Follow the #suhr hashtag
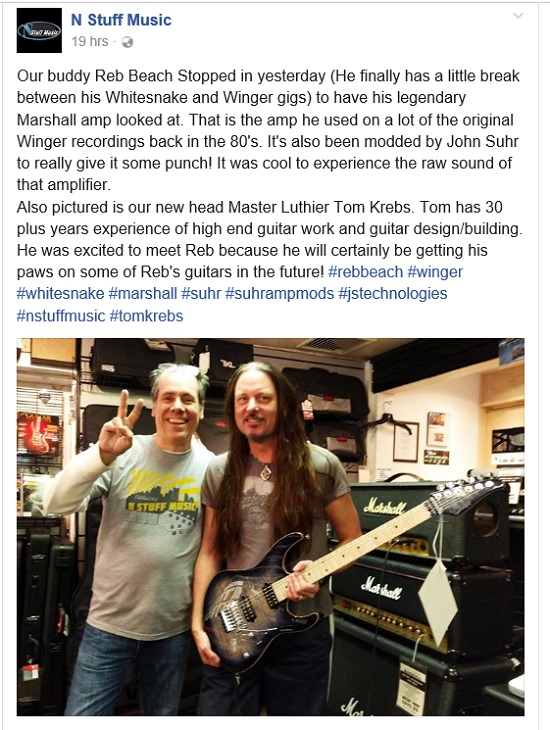 [x=201, y=293]
